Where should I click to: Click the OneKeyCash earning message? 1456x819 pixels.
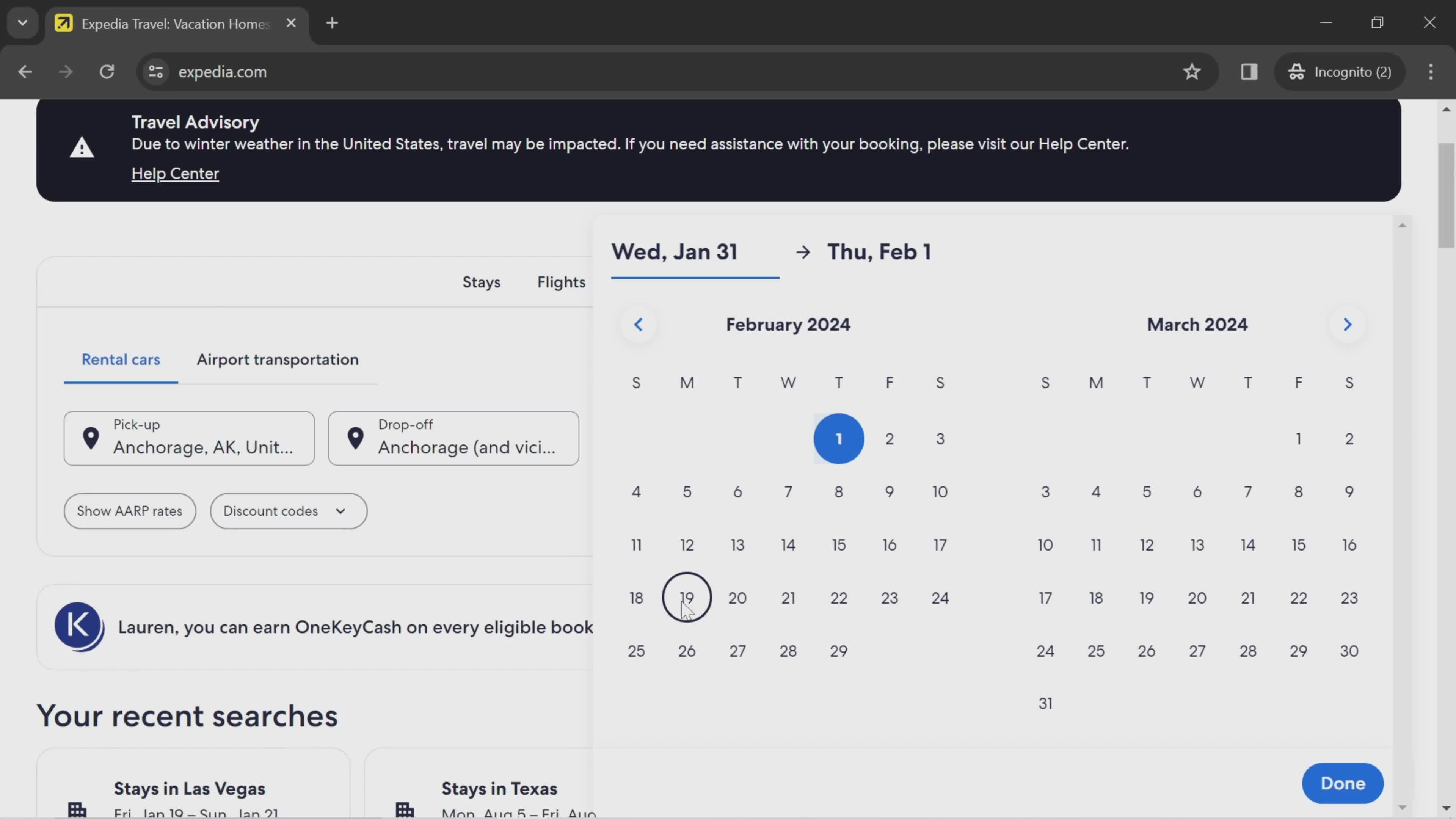point(356,628)
